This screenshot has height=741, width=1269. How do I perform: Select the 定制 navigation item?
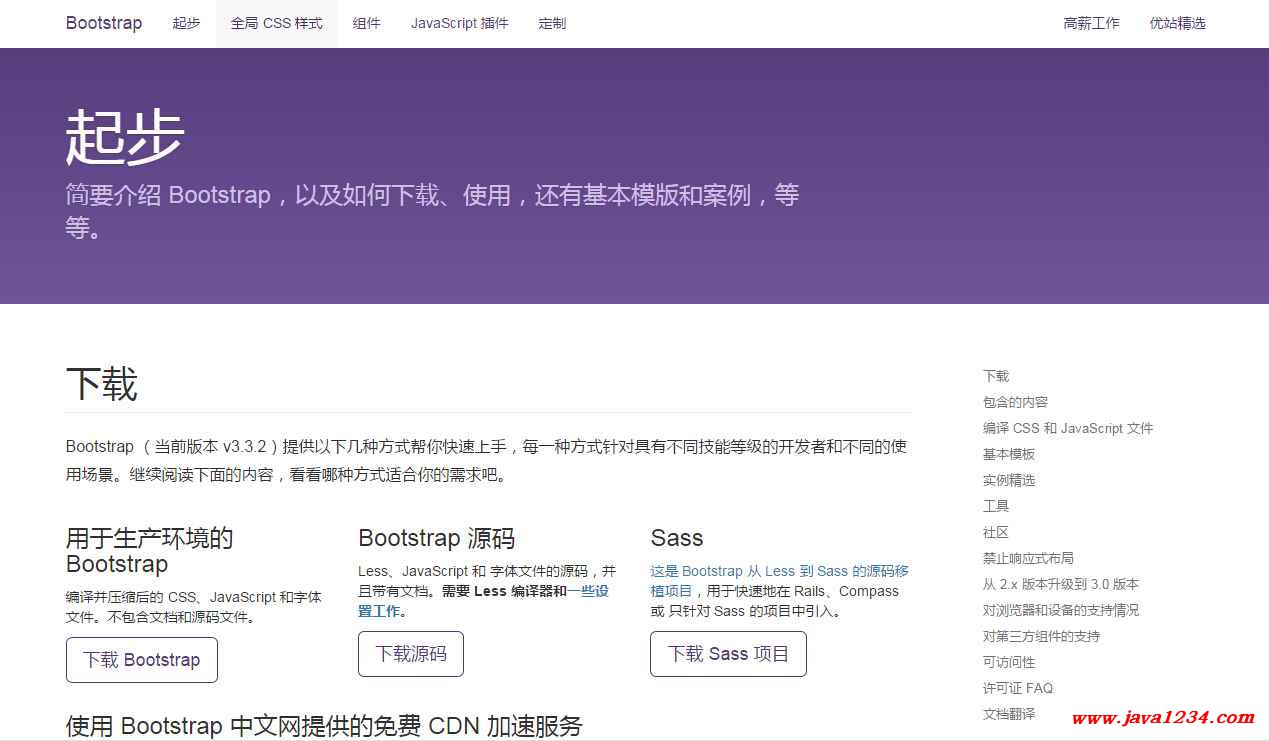tap(552, 23)
